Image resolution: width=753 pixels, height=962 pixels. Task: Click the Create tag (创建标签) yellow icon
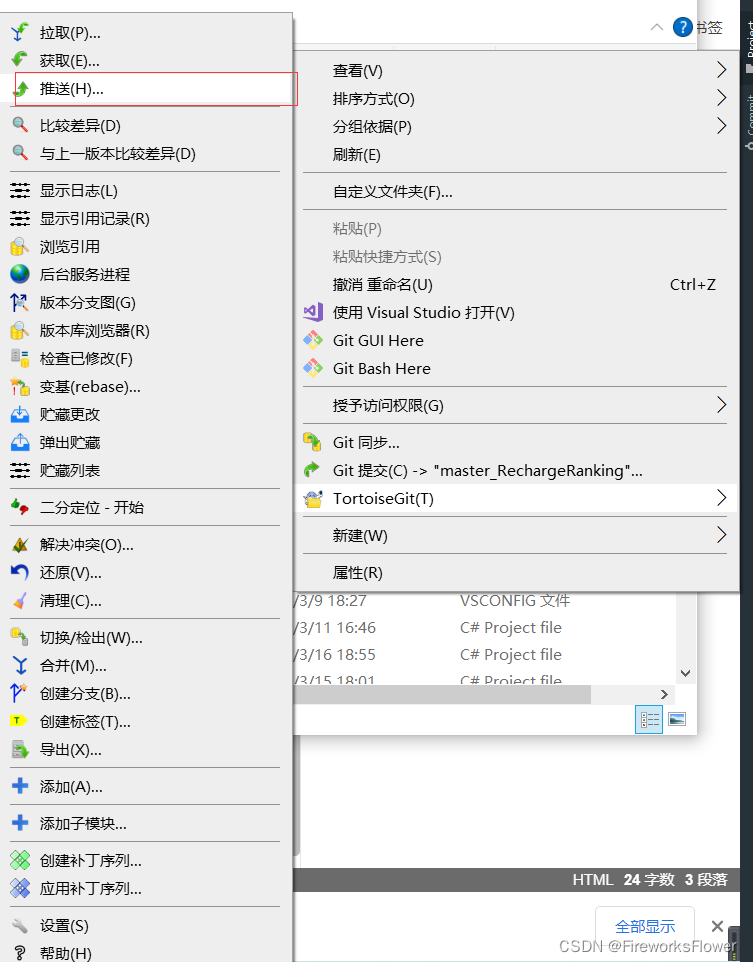click(20, 722)
